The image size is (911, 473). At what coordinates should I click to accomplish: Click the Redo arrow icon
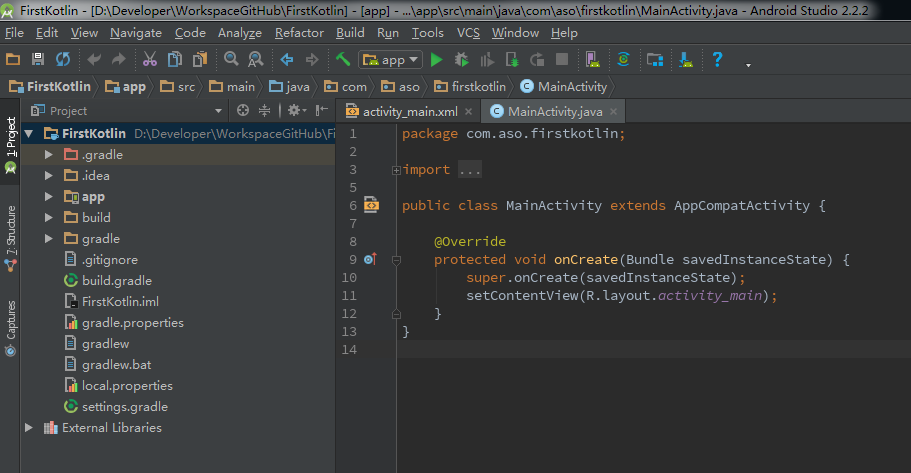click(x=119, y=59)
